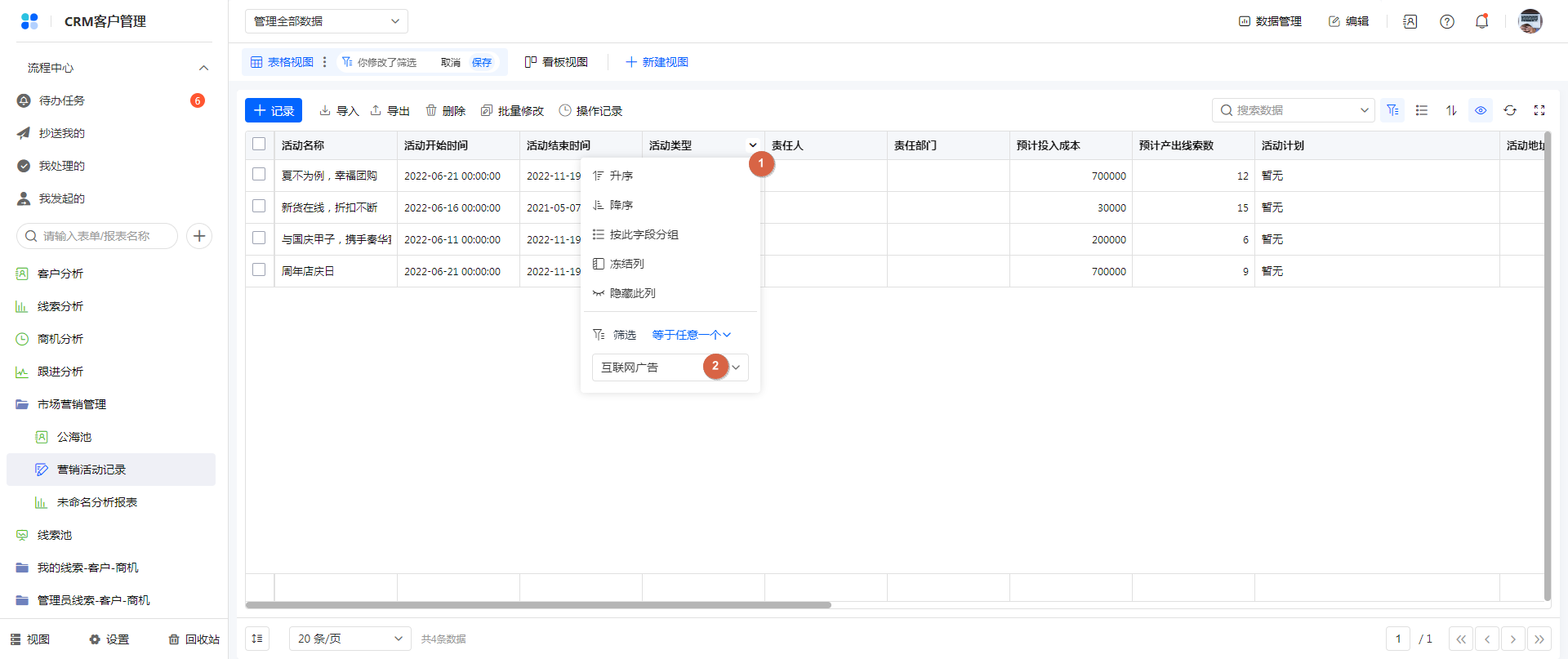Click the notification bell icon
Viewport: 1568px width, 659px height.
pyautogui.click(x=1481, y=21)
